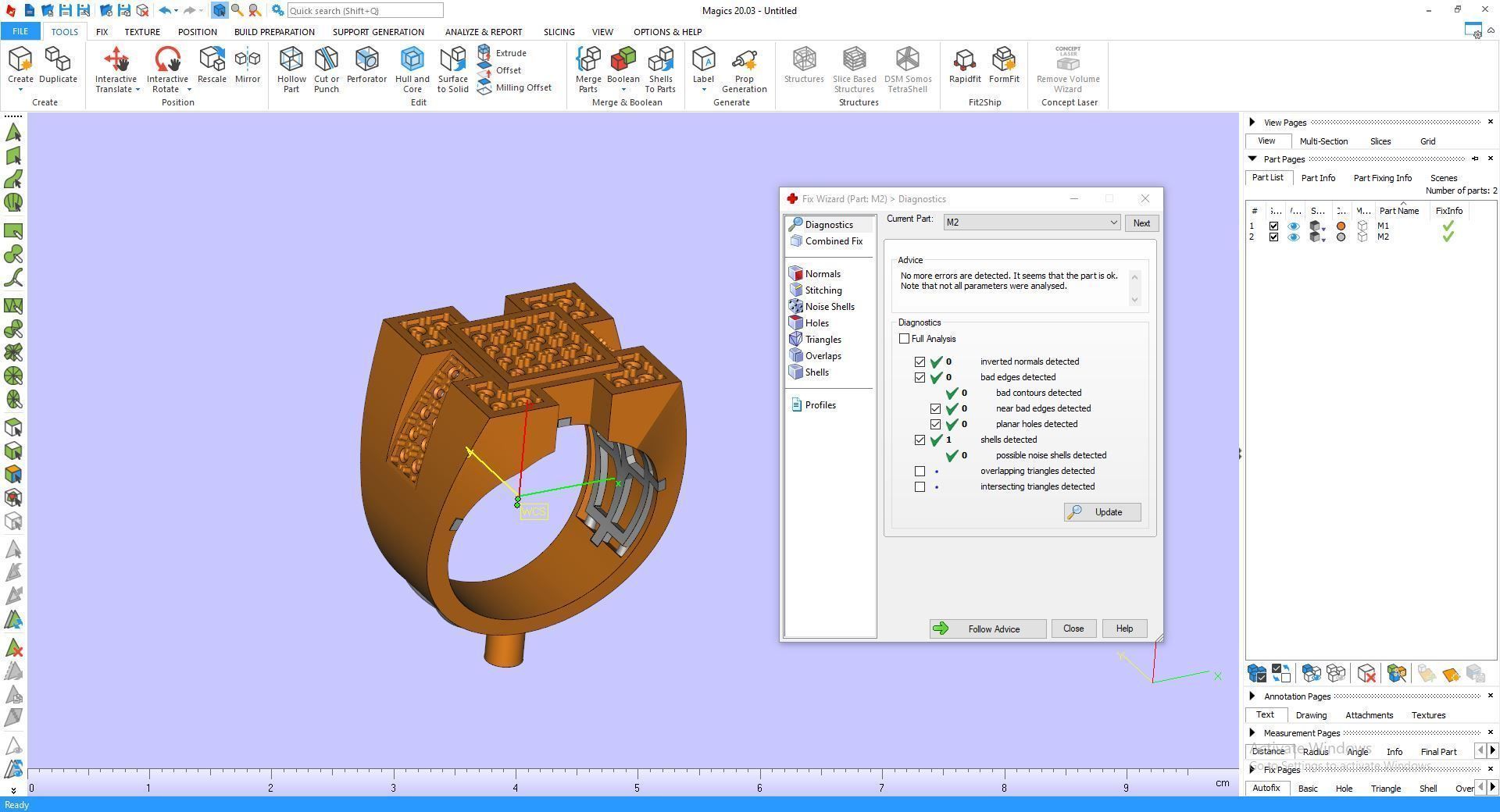The width and height of the screenshot is (1500, 812).
Task: Open Help in the Fix Wizard
Action: tap(1124, 629)
